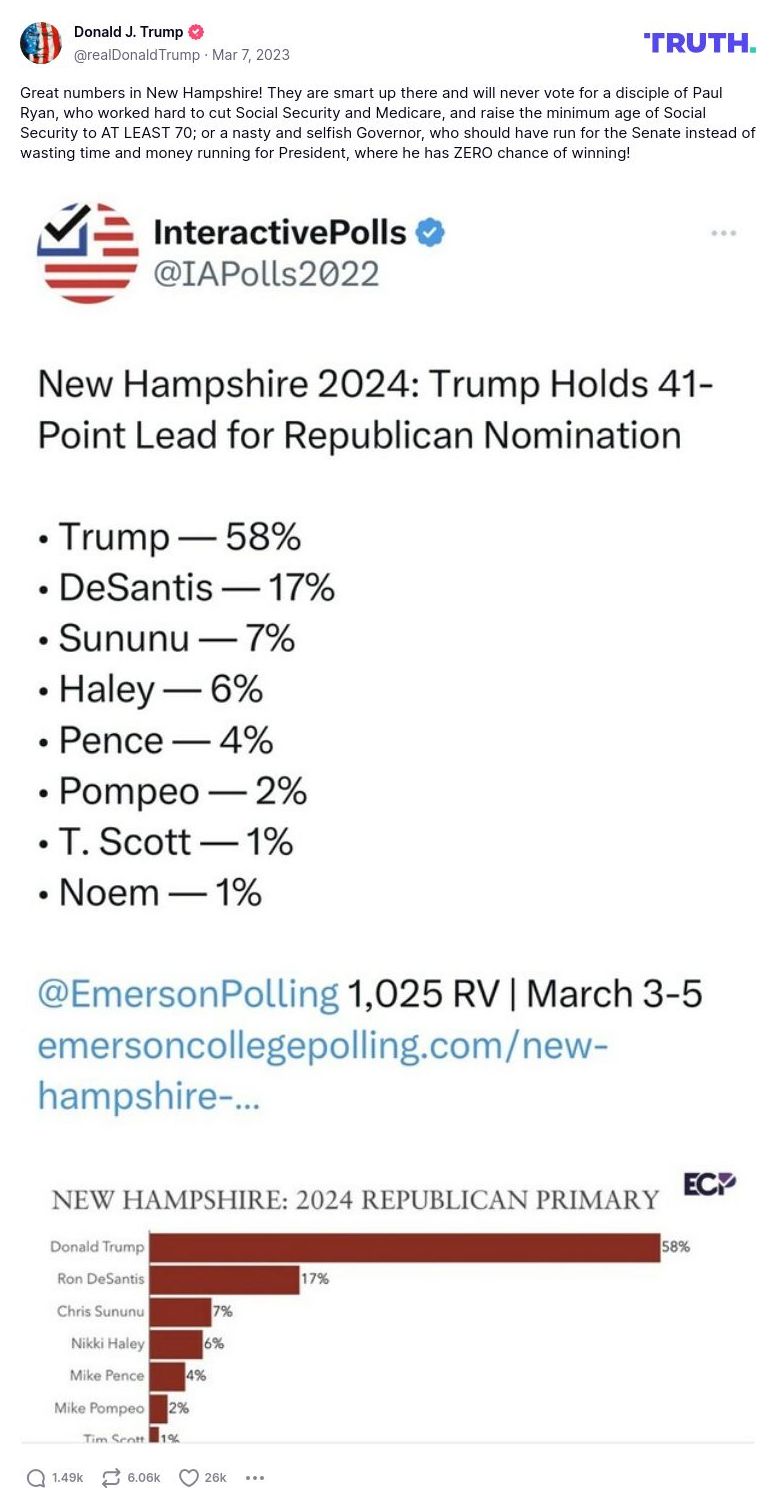Screen dimensions: 777x1508
Task: Open the @realDonaldTrump handle
Action: pos(137,55)
